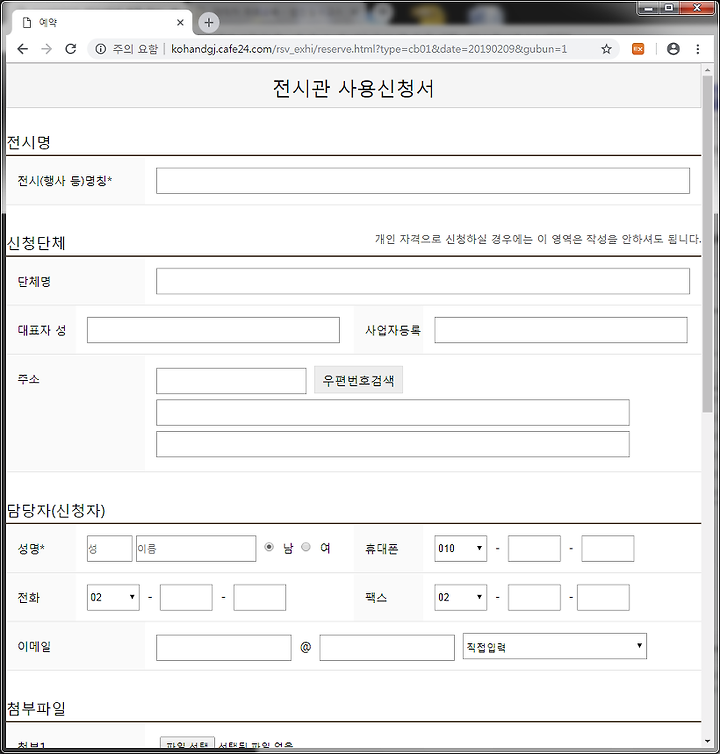
Task: Click the second address line field under 주소
Action: click(x=393, y=444)
